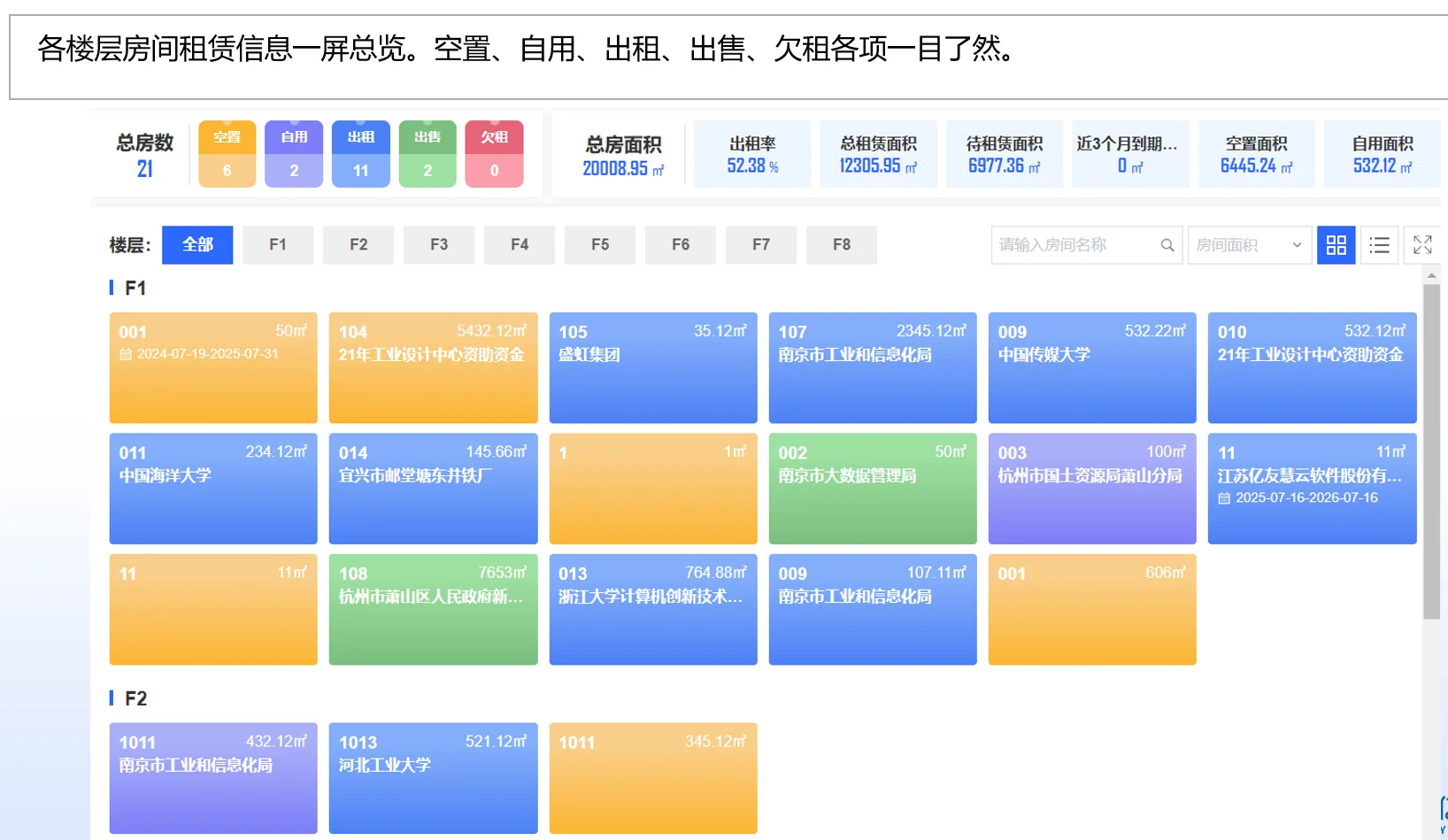Switch to the grid card view icon
The image size is (1448, 840).
[1336, 245]
